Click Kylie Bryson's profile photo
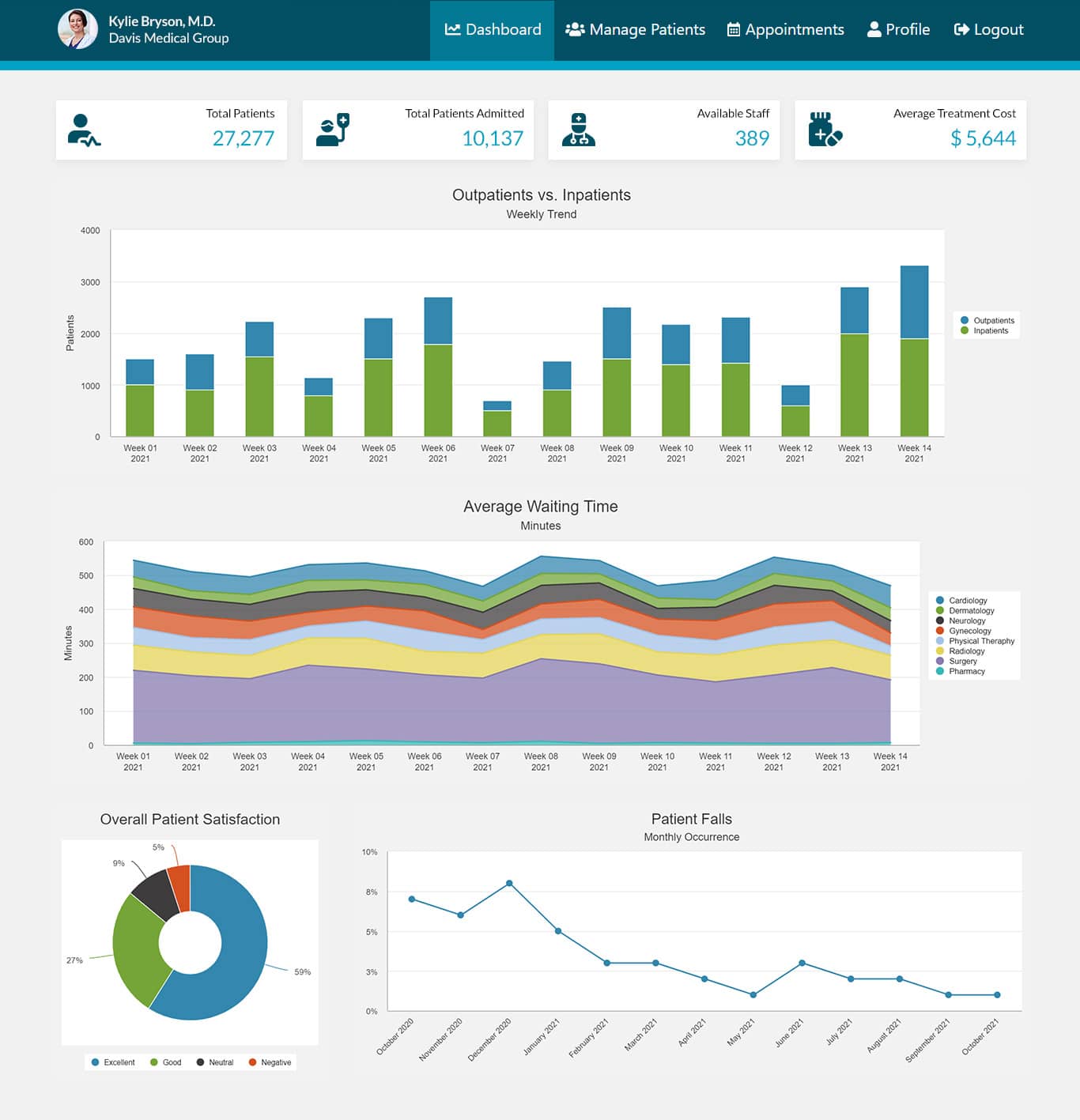This screenshot has width=1080, height=1120. 77,29
